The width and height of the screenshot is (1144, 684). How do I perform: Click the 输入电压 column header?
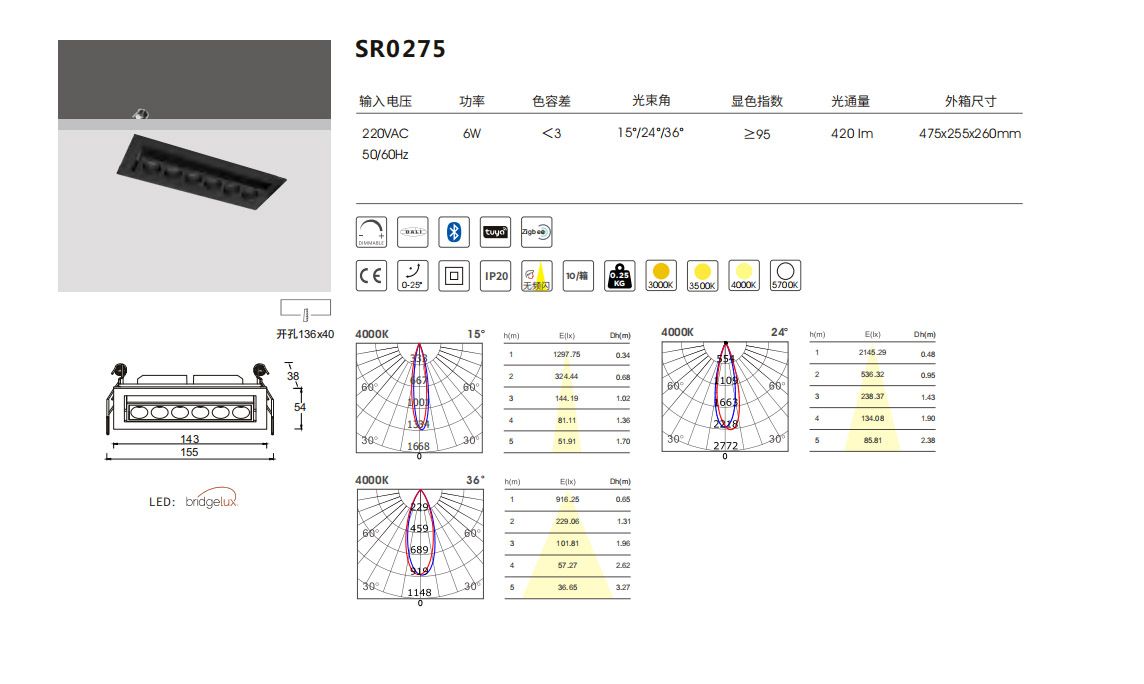tap(385, 101)
